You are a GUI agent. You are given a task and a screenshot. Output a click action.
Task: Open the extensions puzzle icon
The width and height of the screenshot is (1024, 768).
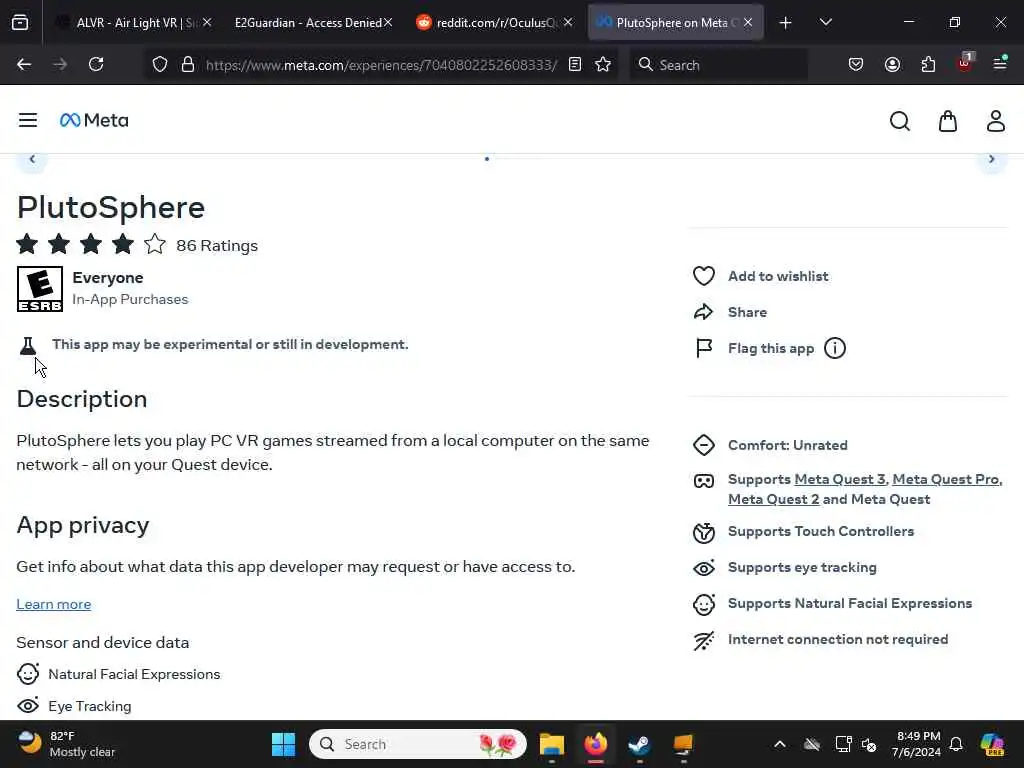(x=928, y=64)
